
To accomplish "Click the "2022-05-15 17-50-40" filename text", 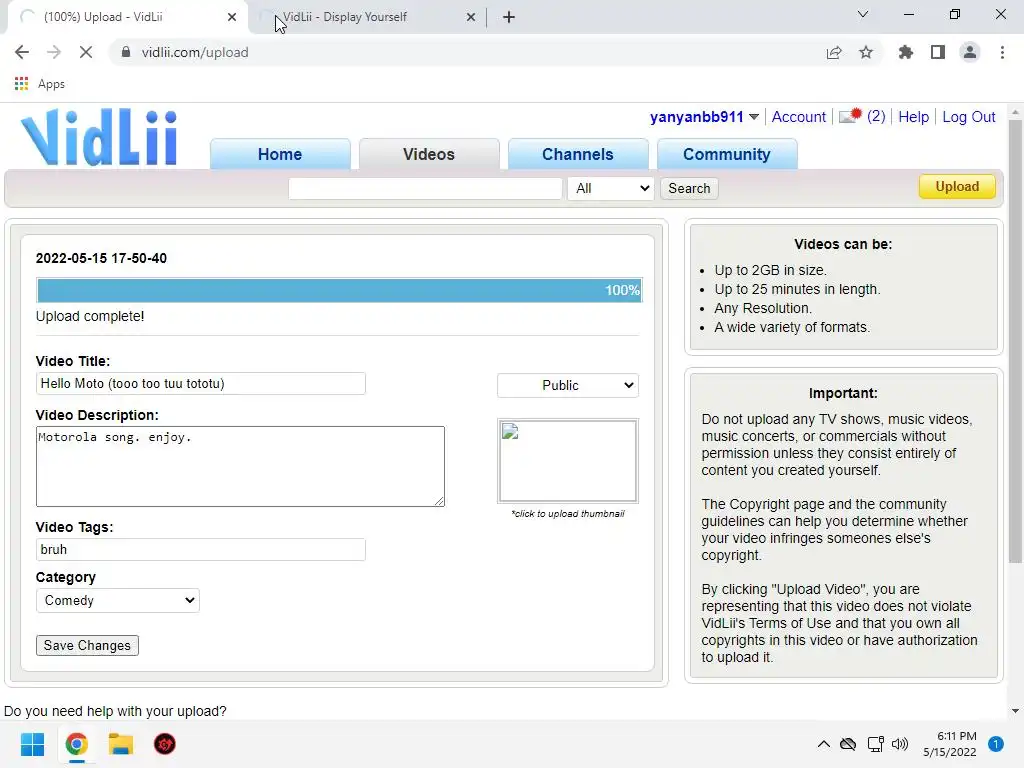I will (101, 258).
